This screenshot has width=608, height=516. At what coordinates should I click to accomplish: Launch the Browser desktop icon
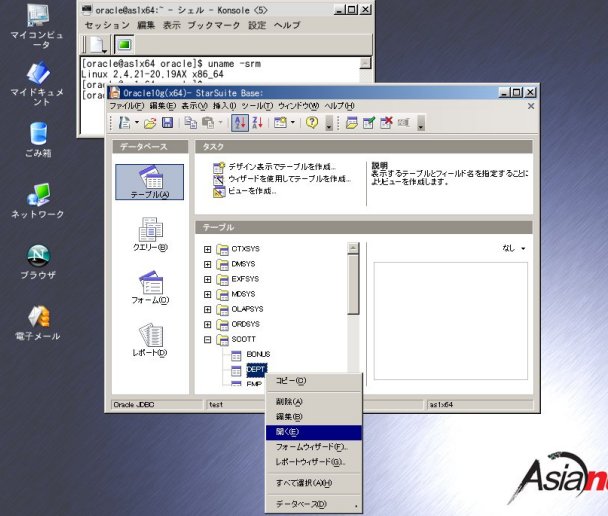(x=38, y=262)
